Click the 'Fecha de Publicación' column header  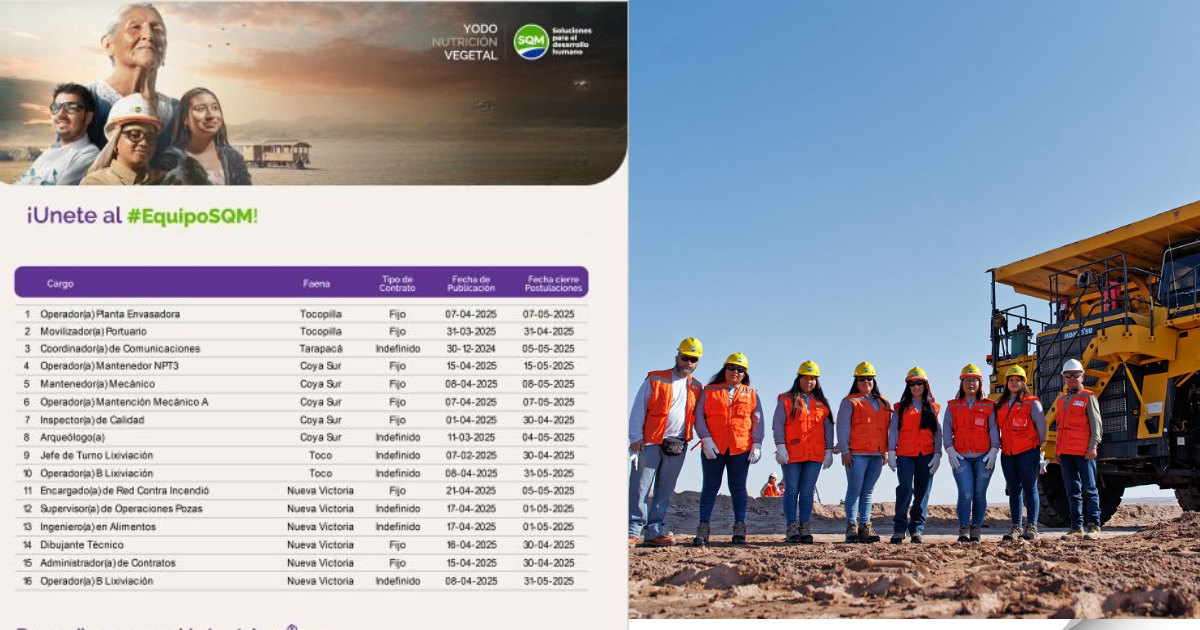pyautogui.click(x=471, y=284)
